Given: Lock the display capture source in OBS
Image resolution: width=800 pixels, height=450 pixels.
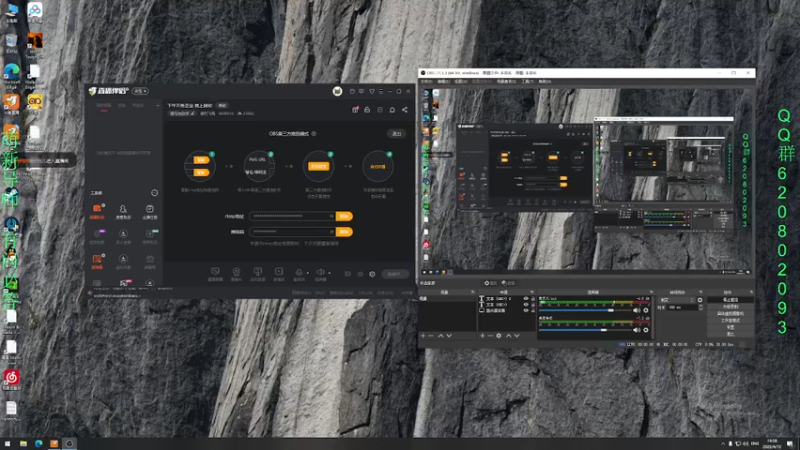Looking at the screenshot, I should pyautogui.click(x=533, y=310).
